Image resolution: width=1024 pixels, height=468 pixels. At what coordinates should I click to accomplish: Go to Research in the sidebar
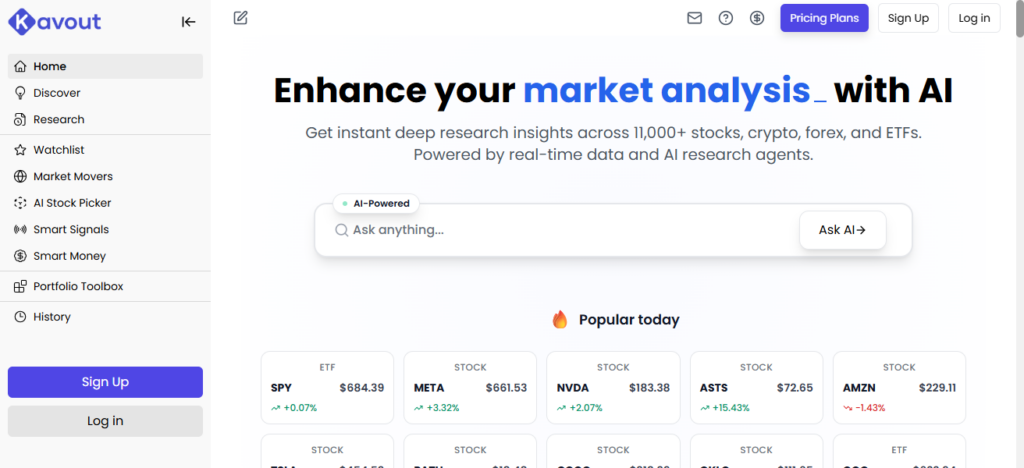[58, 119]
